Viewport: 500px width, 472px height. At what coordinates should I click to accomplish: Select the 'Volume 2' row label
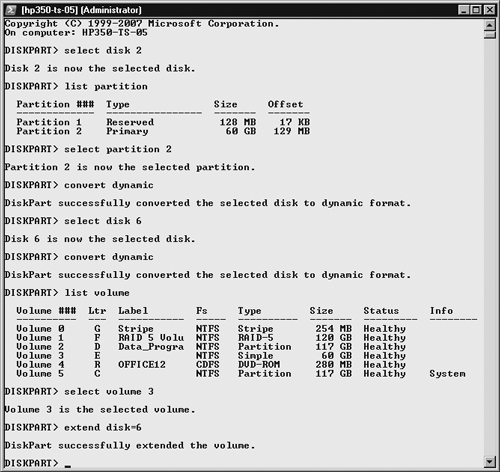point(40,347)
